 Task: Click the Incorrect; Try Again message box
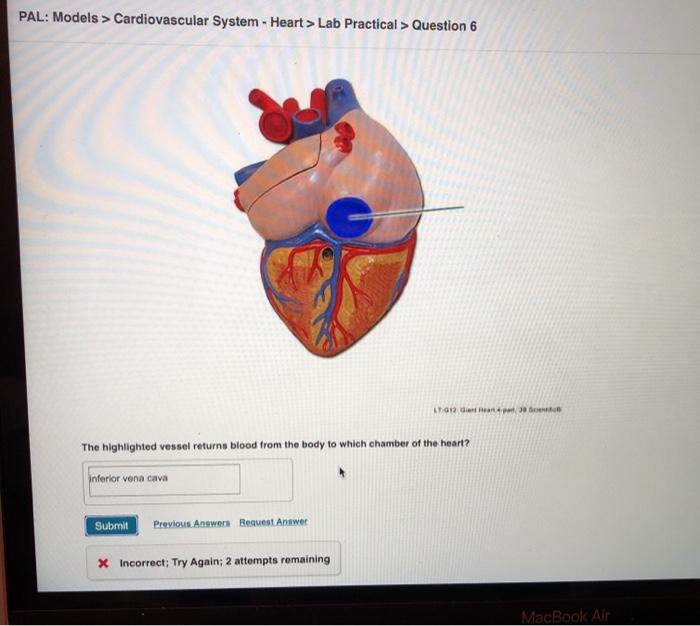pos(213,561)
